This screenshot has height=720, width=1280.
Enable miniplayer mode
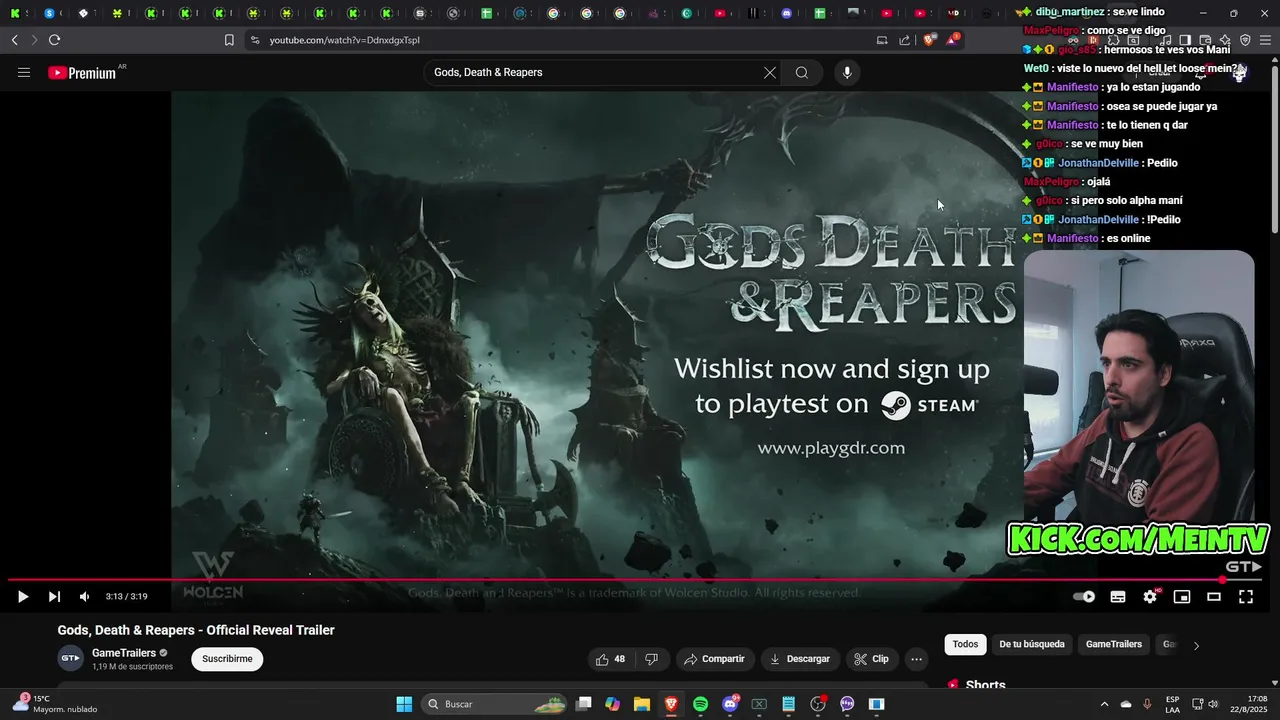pyautogui.click(x=1182, y=597)
